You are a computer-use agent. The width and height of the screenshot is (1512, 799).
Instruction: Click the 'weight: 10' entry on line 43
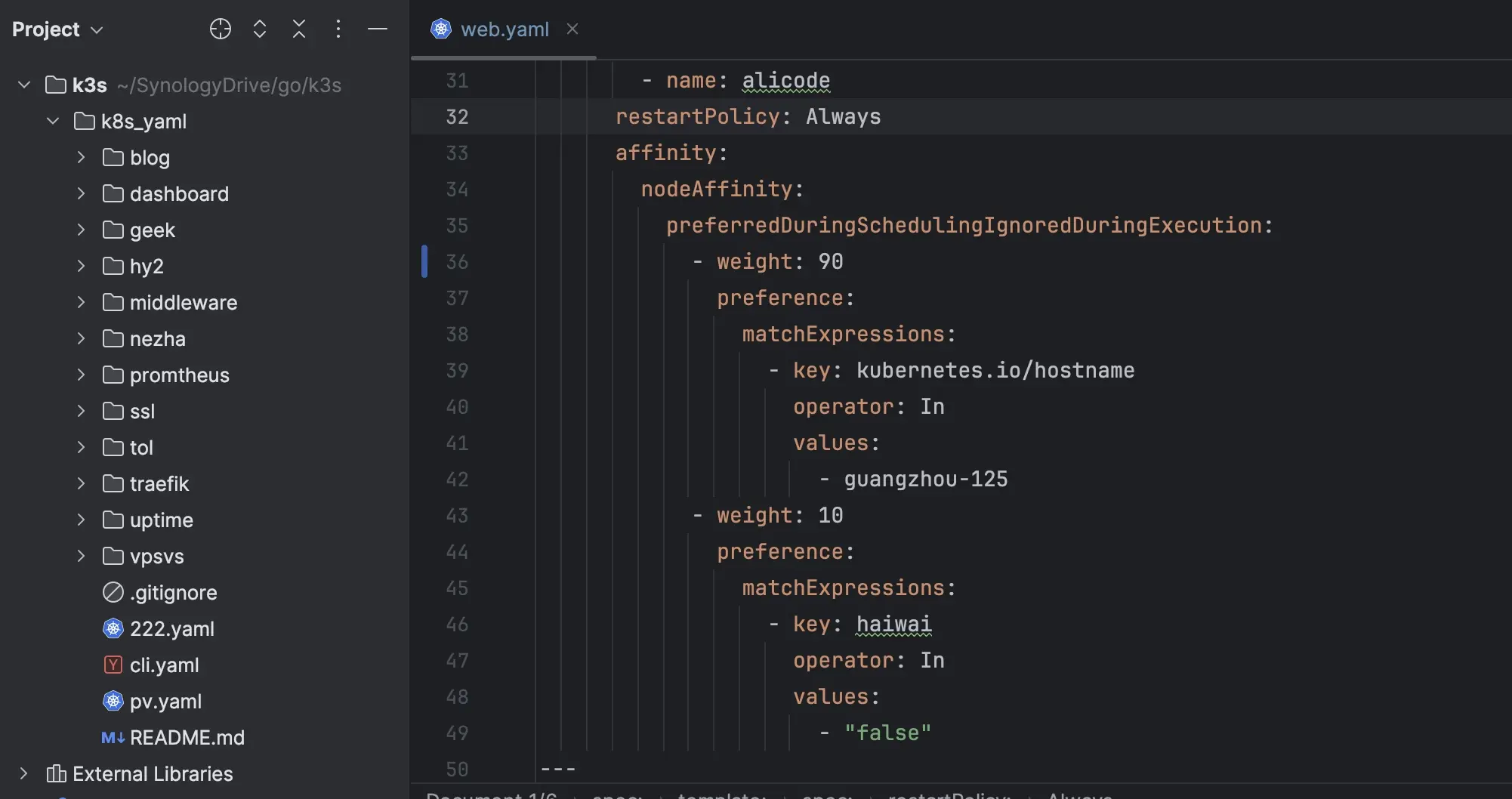click(x=780, y=515)
